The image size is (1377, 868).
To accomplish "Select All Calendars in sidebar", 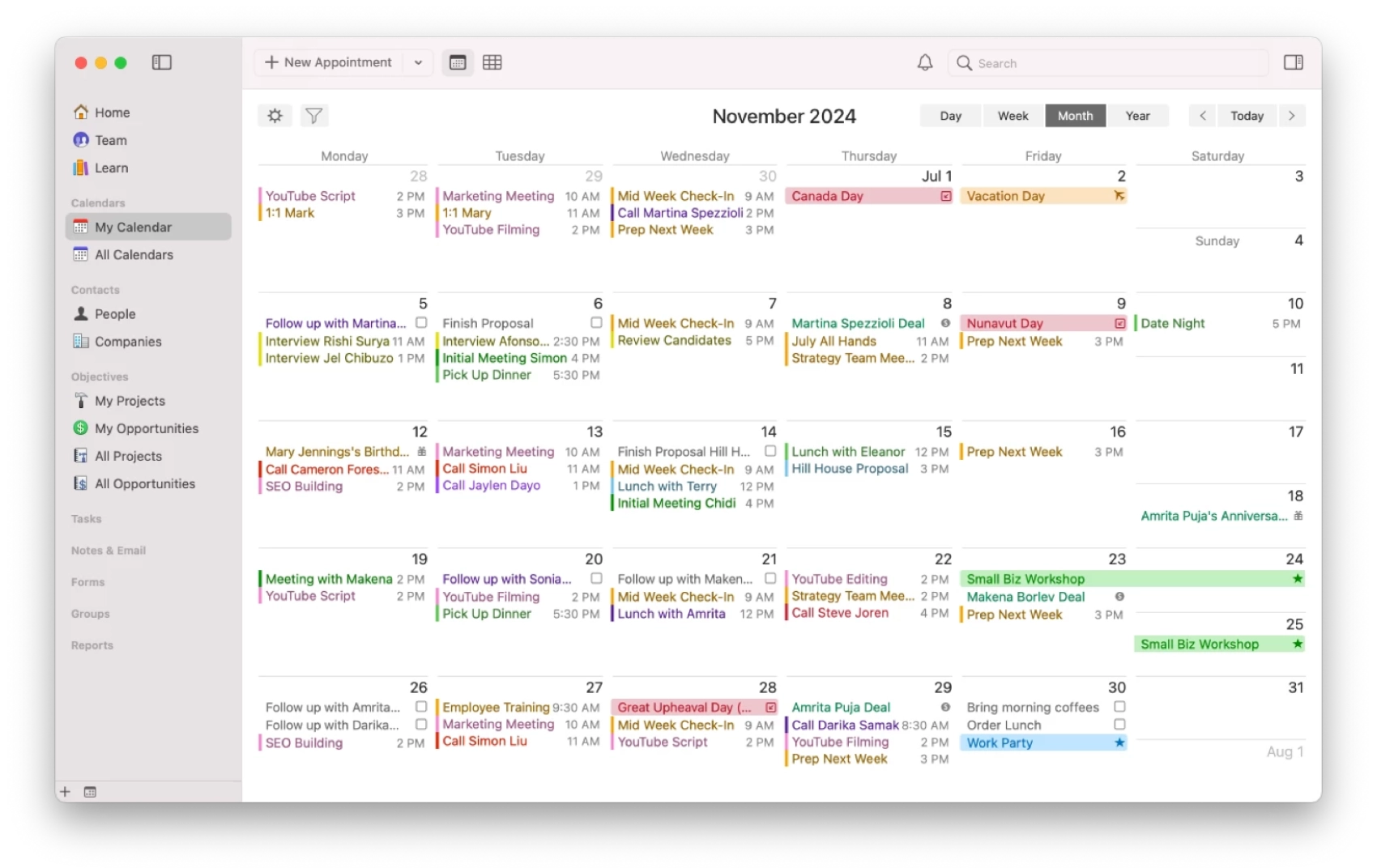I will (134, 254).
